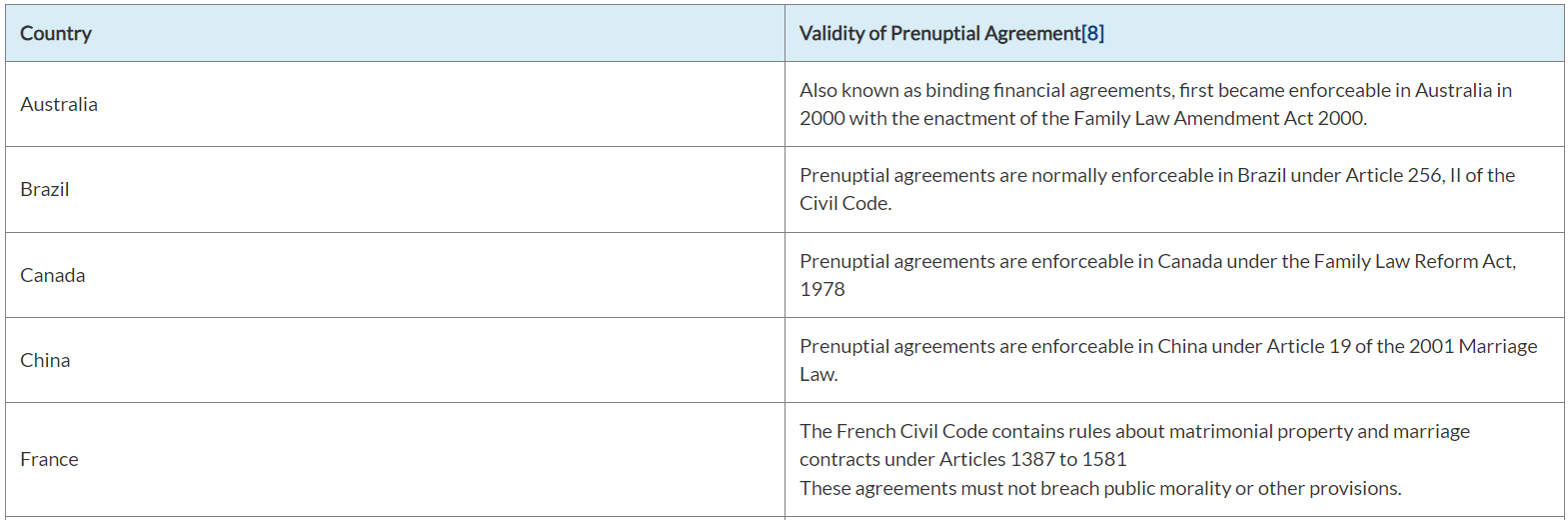Open the [8] footnote reference link

tap(1092, 33)
